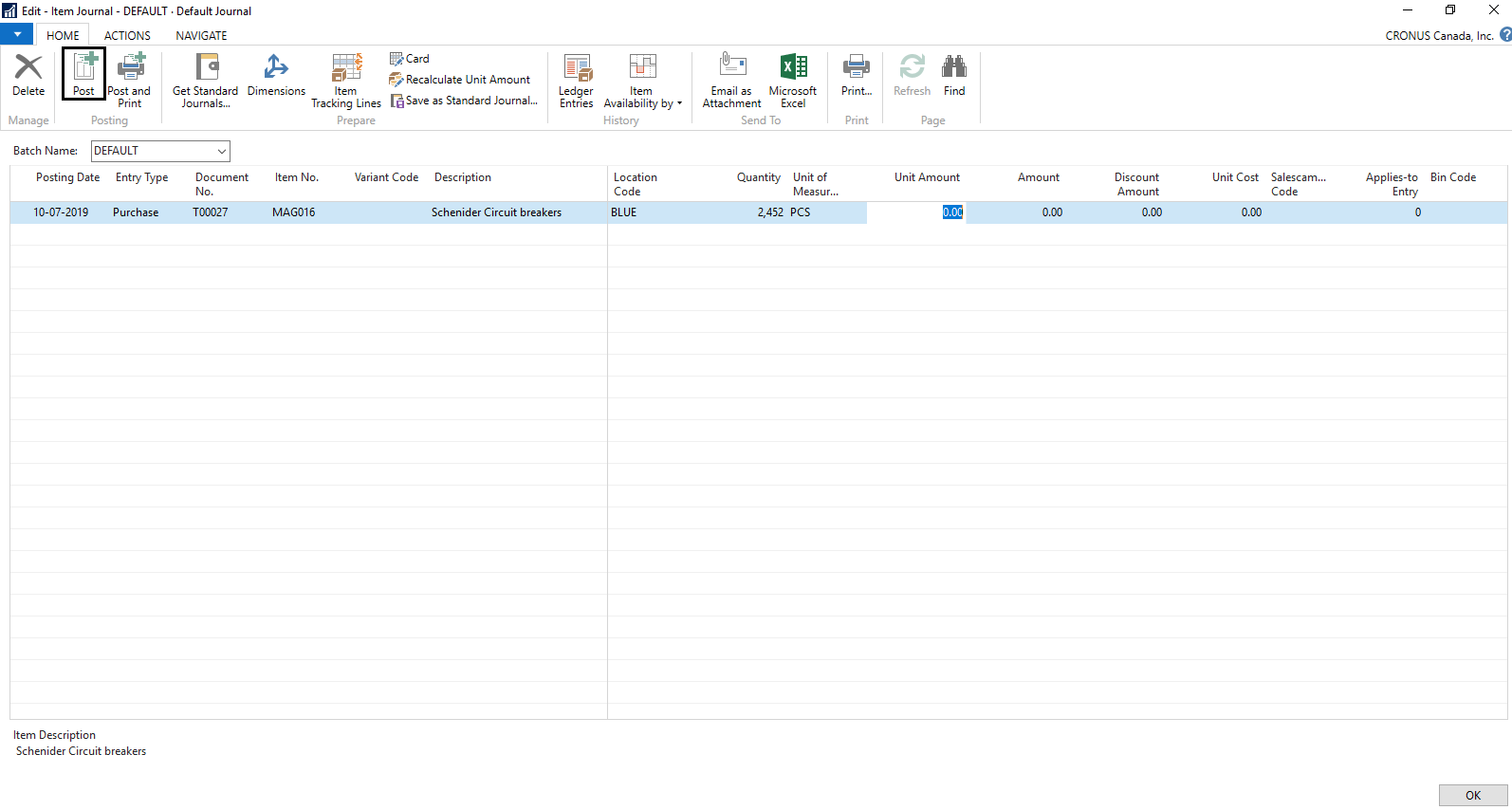Delete the selected journal line
Image resolution: width=1512 pixels, height=810 pixels.
pyautogui.click(x=28, y=68)
